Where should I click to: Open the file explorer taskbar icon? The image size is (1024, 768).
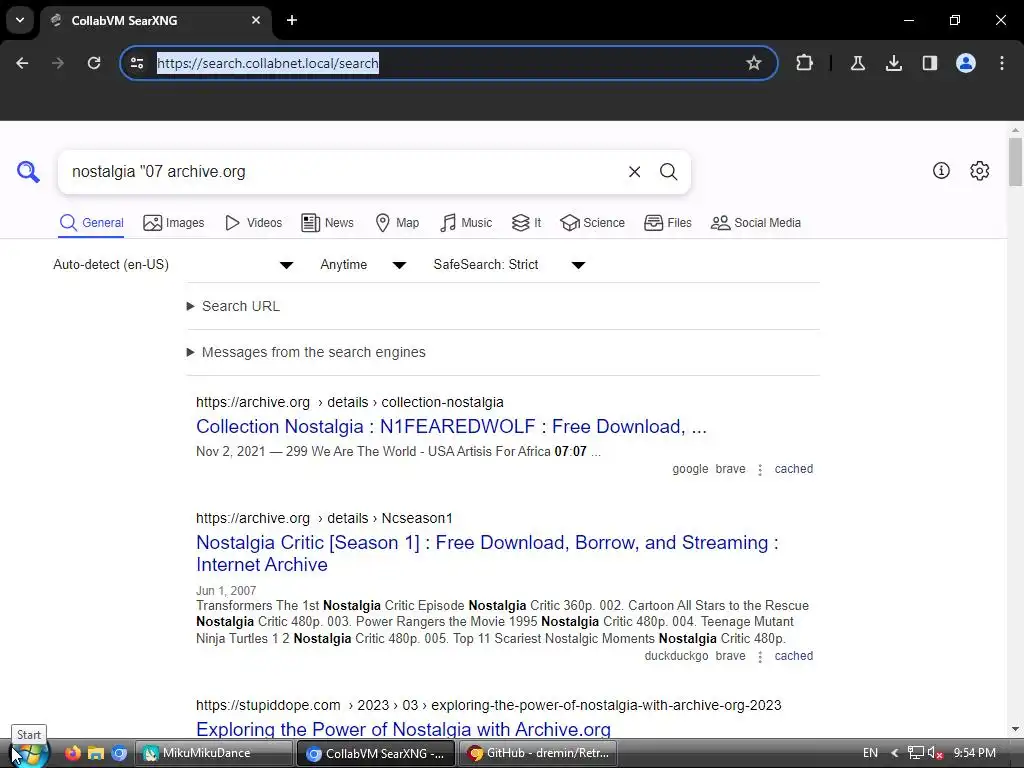pyautogui.click(x=96, y=753)
